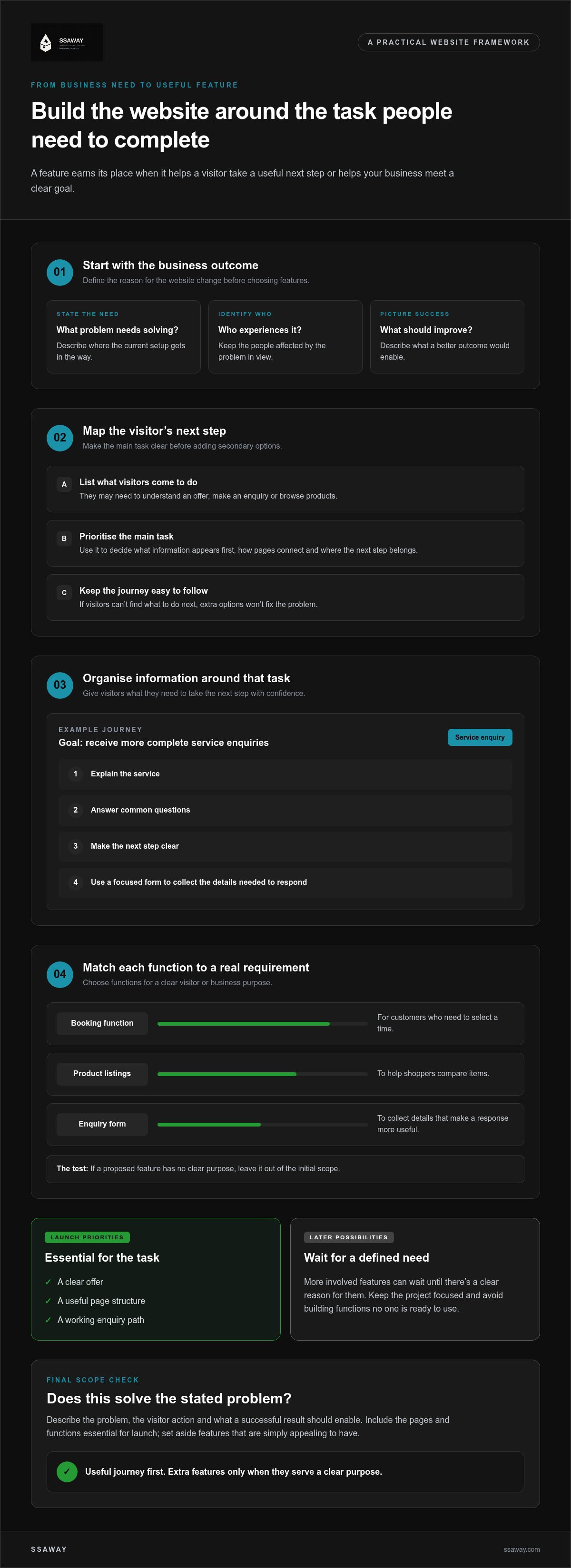Click the Product listings progress bar
This screenshot has width=571, height=1568.
click(x=262, y=1074)
